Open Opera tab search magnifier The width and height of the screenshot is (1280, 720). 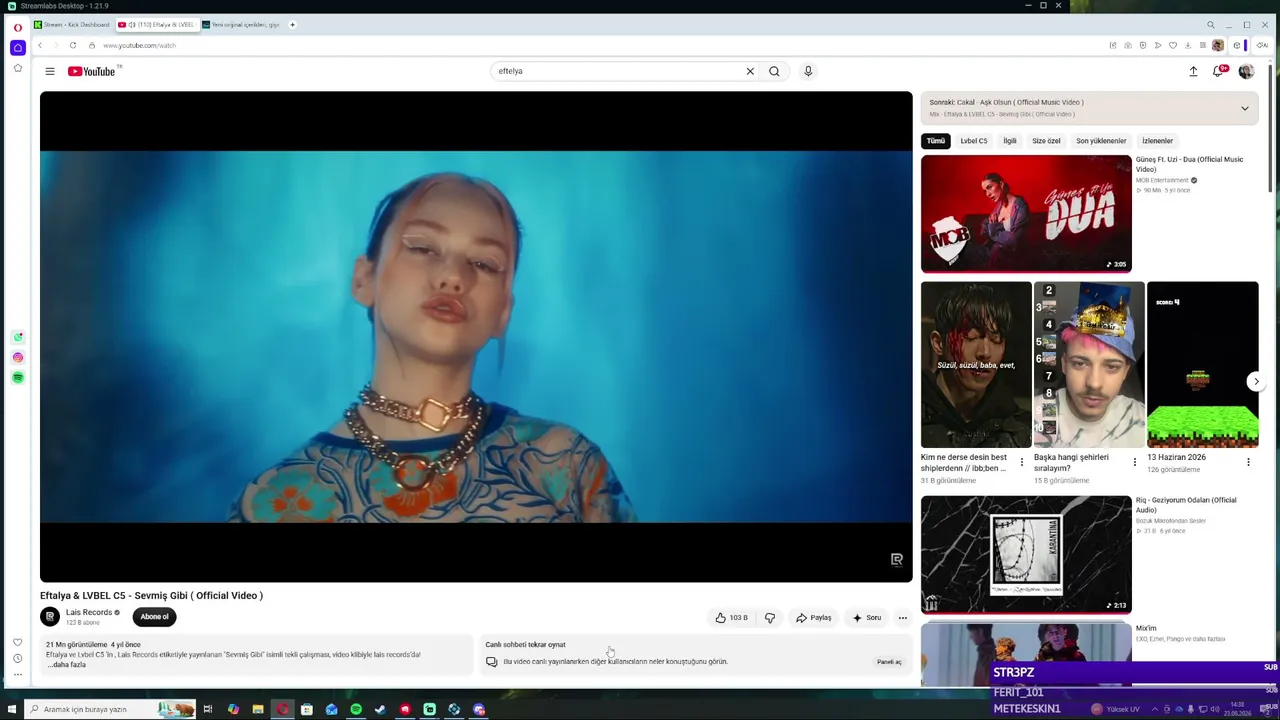[x=1211, y=25]
